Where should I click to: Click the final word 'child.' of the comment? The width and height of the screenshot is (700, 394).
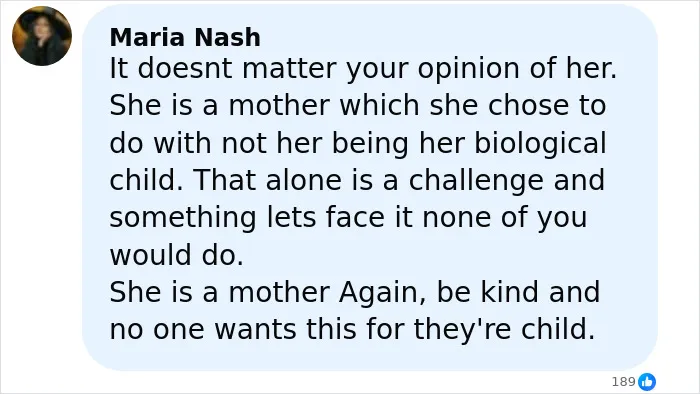[x=558, y=329]
